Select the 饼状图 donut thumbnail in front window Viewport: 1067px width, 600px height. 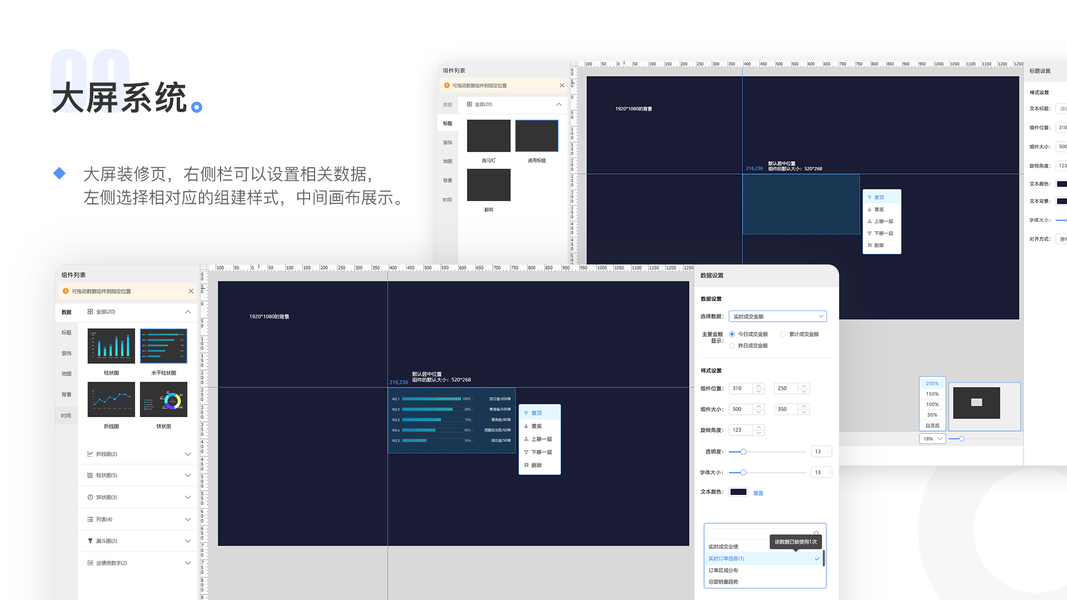(164, 399)
